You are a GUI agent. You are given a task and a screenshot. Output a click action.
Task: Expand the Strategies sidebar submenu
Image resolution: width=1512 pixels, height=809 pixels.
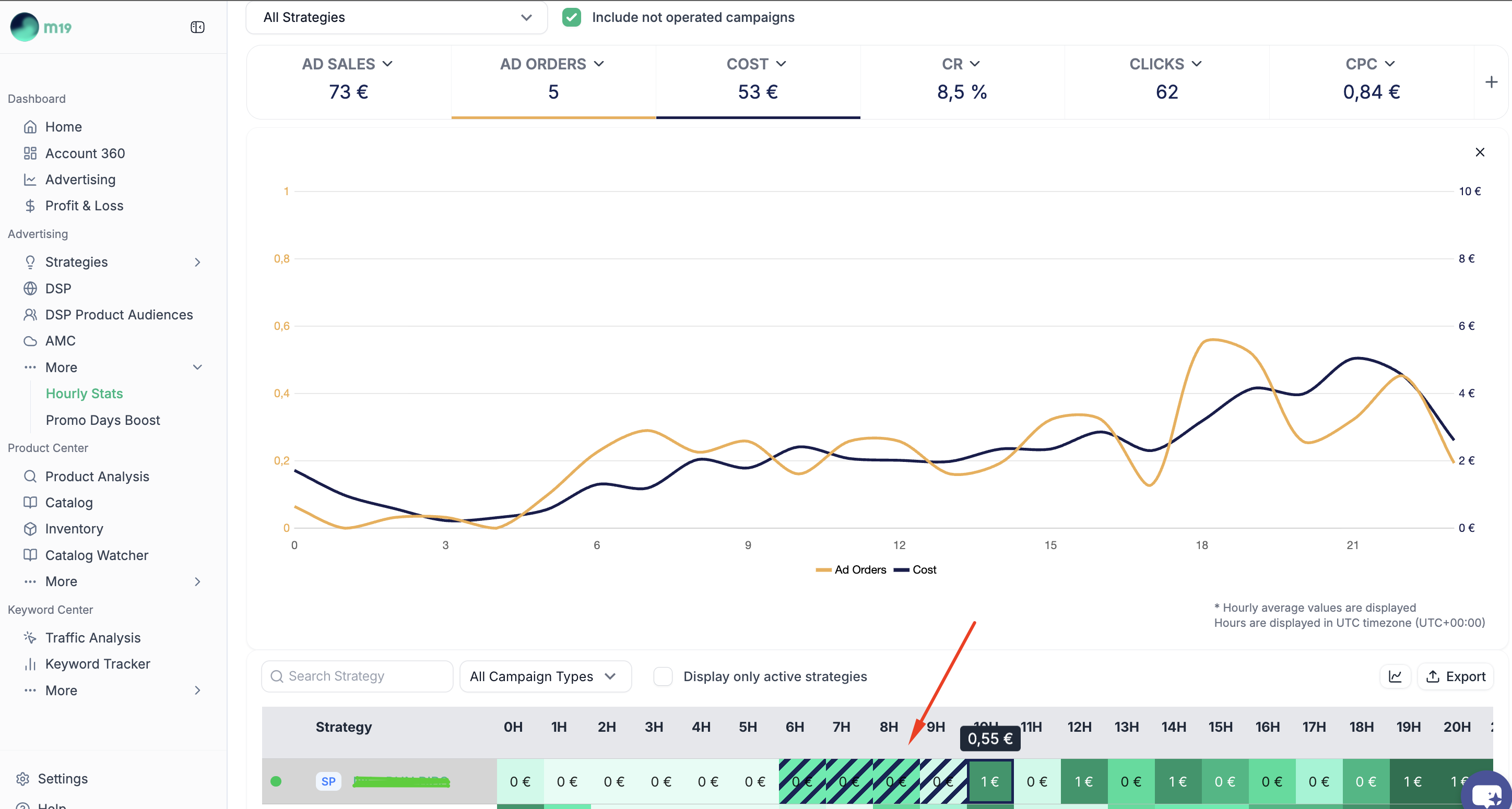pos(197,262)
